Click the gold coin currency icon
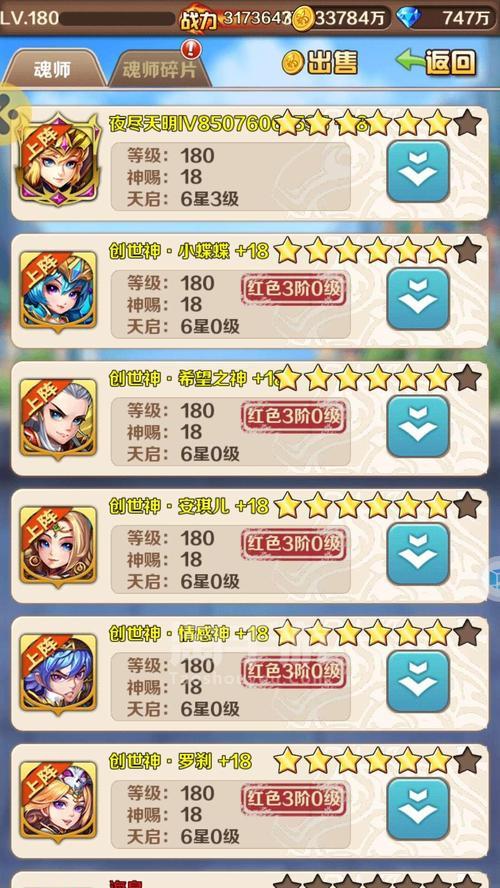The image size is (500, 888). (304, 18)
